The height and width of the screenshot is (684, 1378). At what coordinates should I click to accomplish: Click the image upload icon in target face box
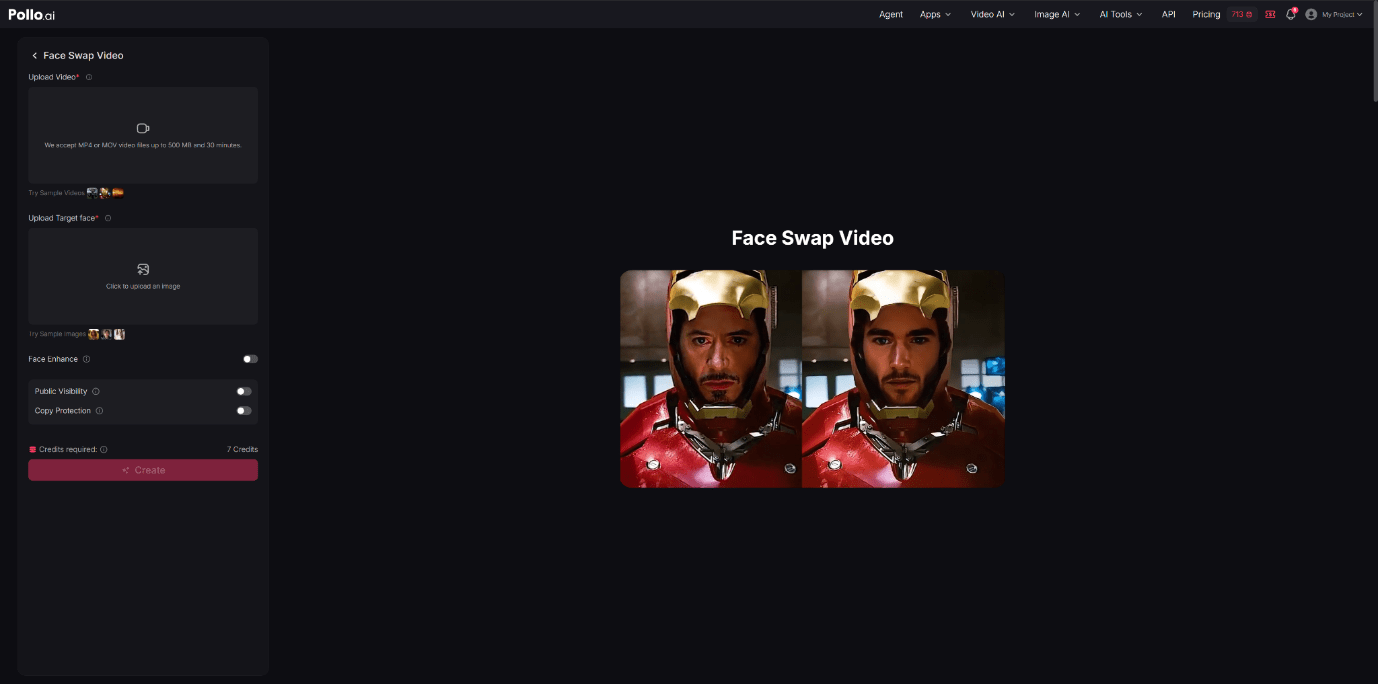143,269
